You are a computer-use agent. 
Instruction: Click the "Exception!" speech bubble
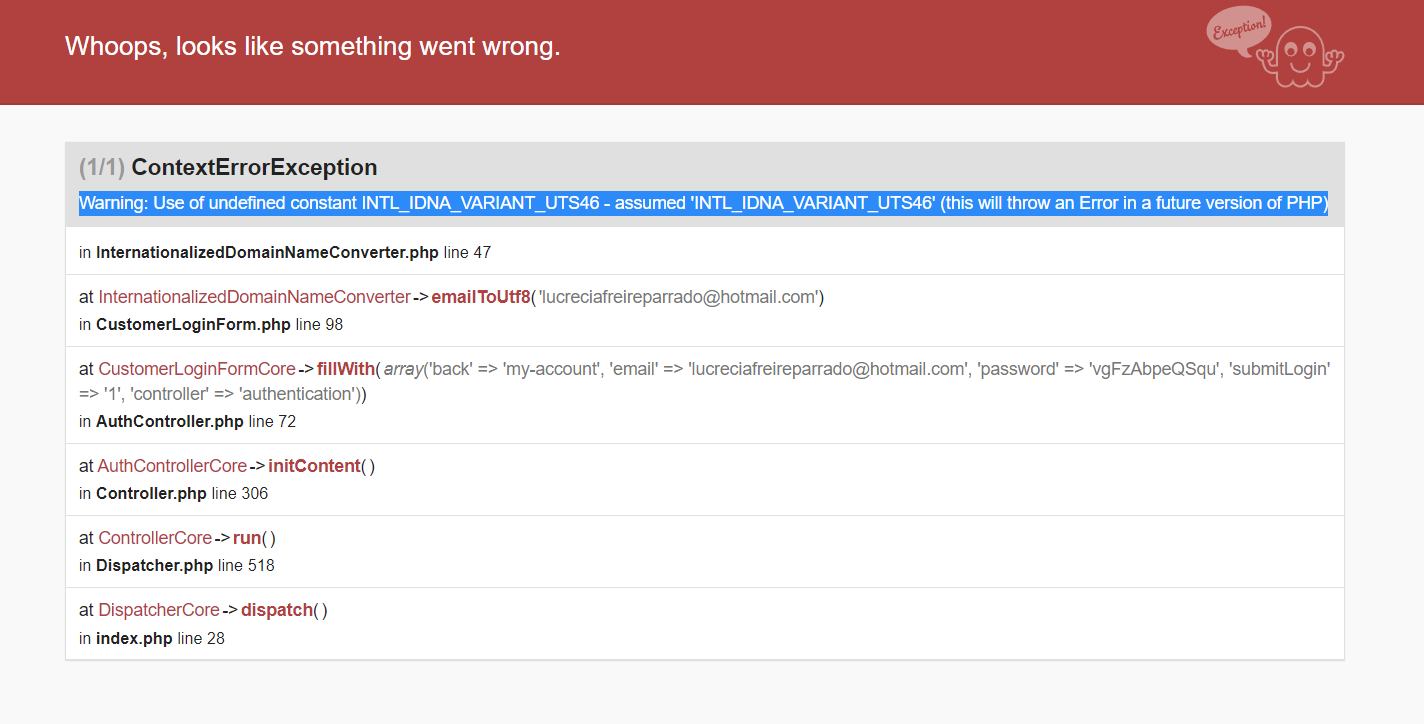click(x=1239, y=29)
